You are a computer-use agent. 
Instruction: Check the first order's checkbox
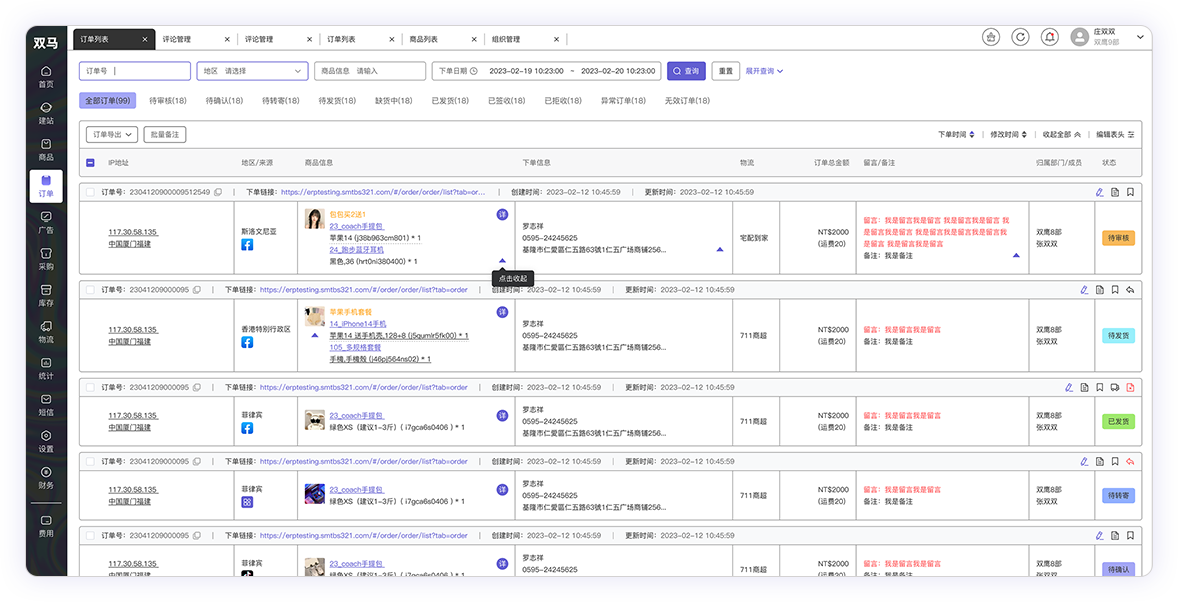90,192
